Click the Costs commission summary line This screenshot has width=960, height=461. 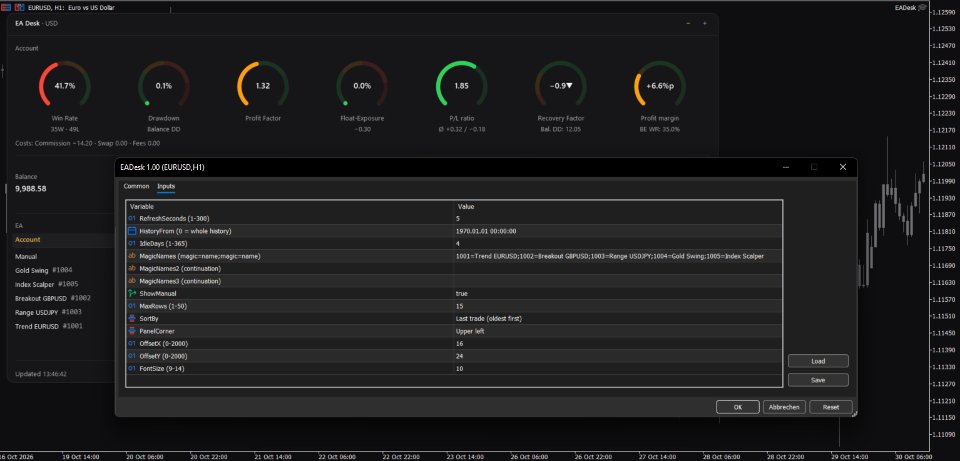[88, 143]
